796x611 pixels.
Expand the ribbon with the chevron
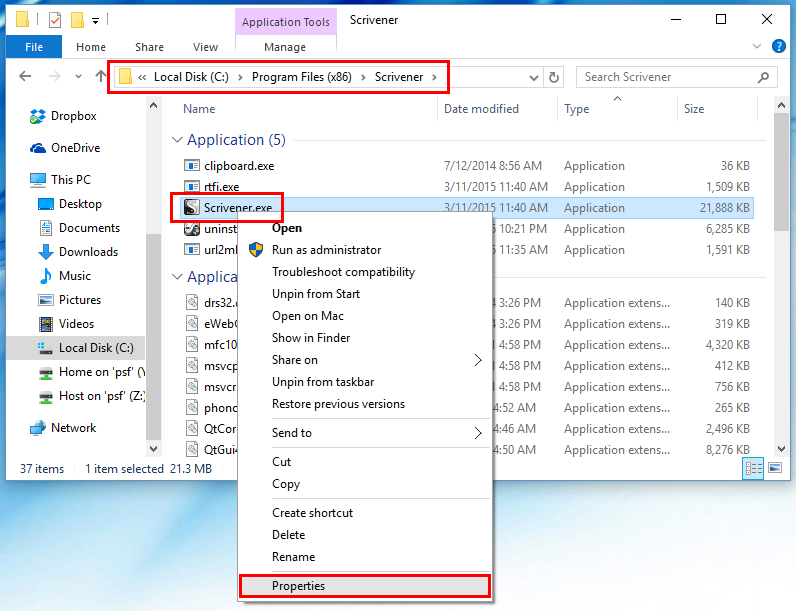757,46
